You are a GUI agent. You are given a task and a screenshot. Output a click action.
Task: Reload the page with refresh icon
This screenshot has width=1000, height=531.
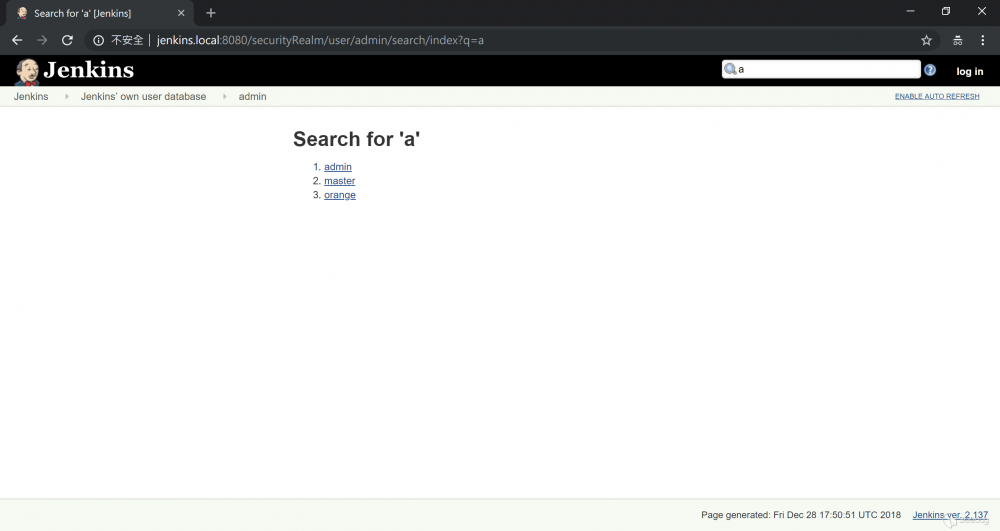tap(67, 40)
